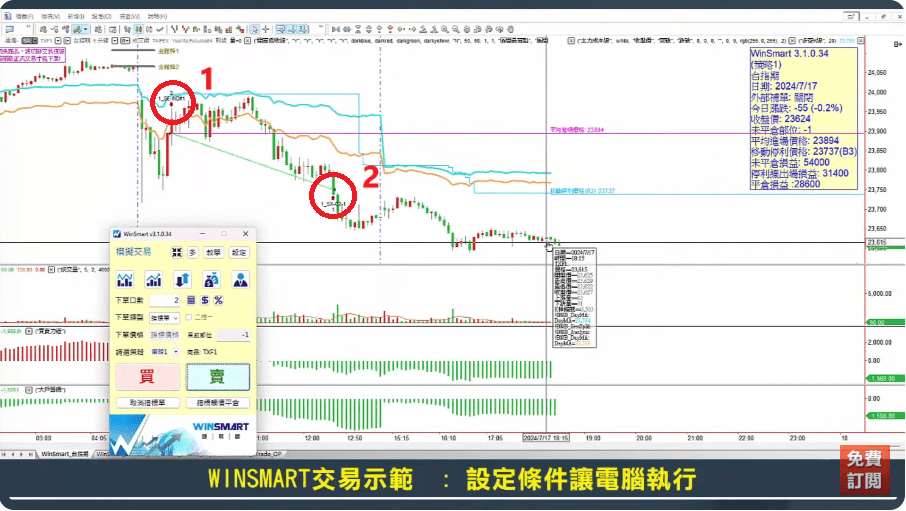Click the 2024/7/17 18:15 time axis label
Screen dimensions: 906x511
(x=546, y=438)
